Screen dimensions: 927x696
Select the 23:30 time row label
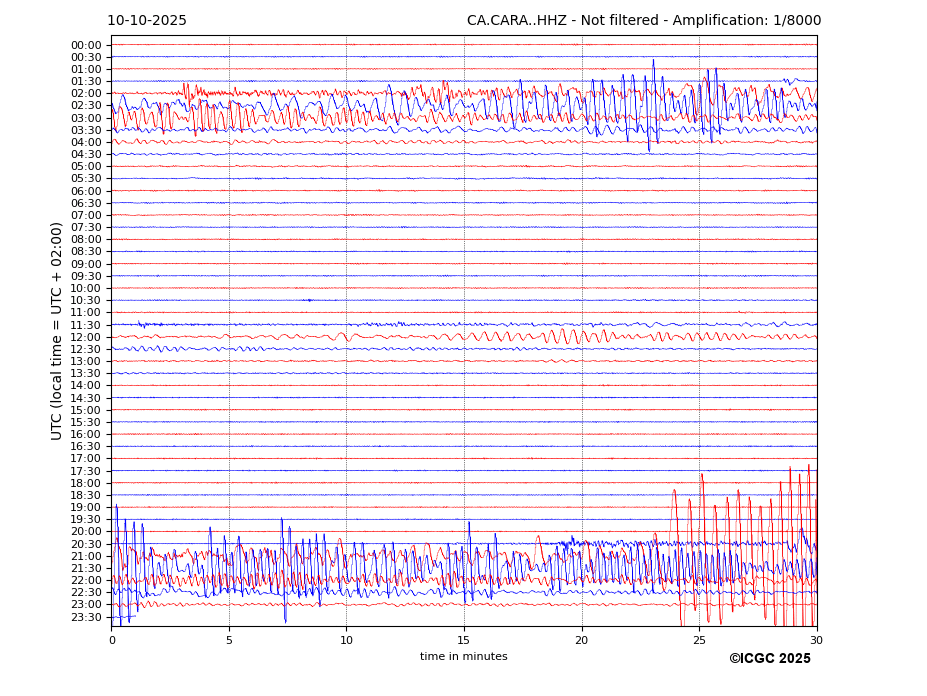(x=86, y=617)
